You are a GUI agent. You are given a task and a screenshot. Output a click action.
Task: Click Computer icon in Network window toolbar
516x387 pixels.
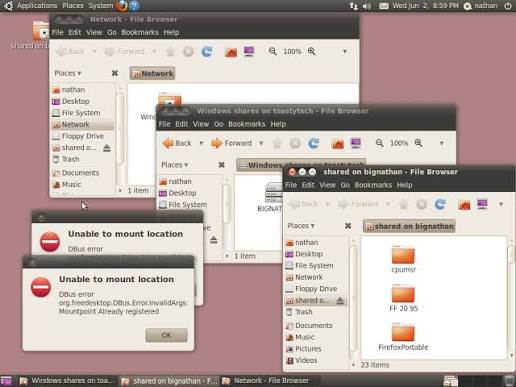249,51
